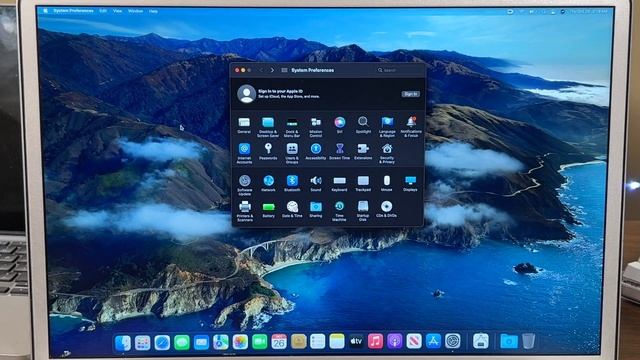640x360 pixels.
Task: Open Maps from the Dock
Action: pyautogui.click(x=221, y=342)
